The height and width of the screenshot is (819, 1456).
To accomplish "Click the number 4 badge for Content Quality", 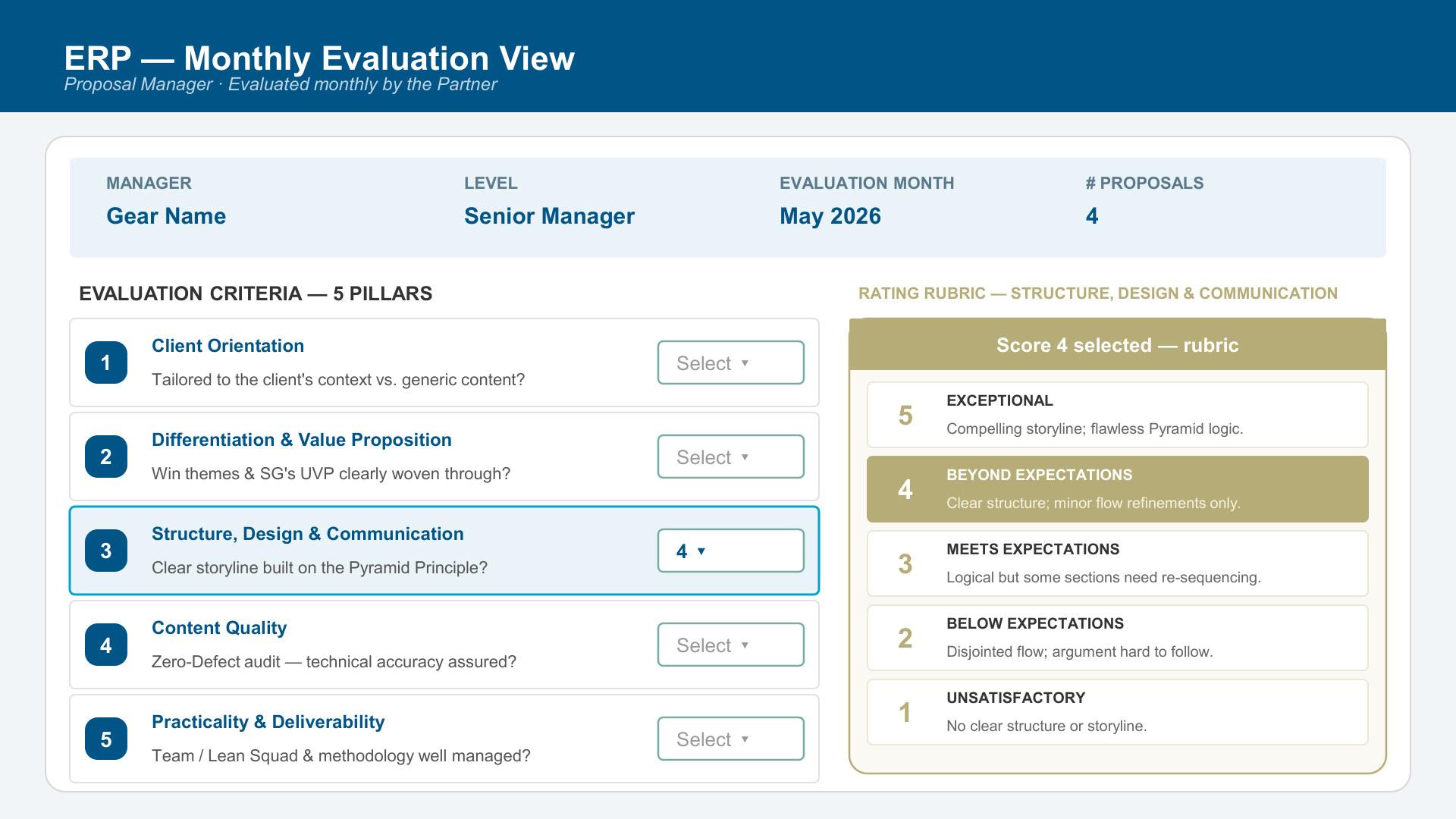I will coord(106,645).
